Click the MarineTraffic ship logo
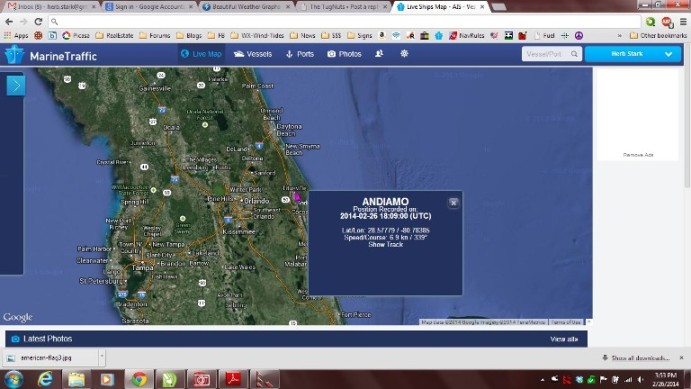This screenshot has width=691, height=389. click(14, 55)
